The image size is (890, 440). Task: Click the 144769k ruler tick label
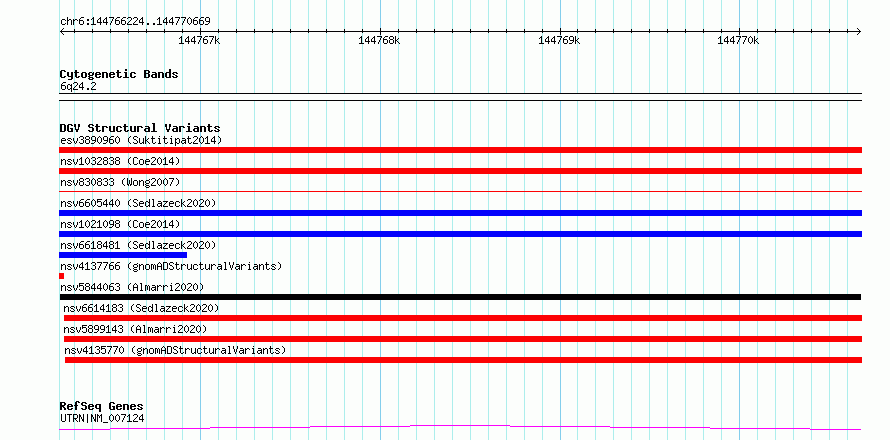tap(559, 40)
